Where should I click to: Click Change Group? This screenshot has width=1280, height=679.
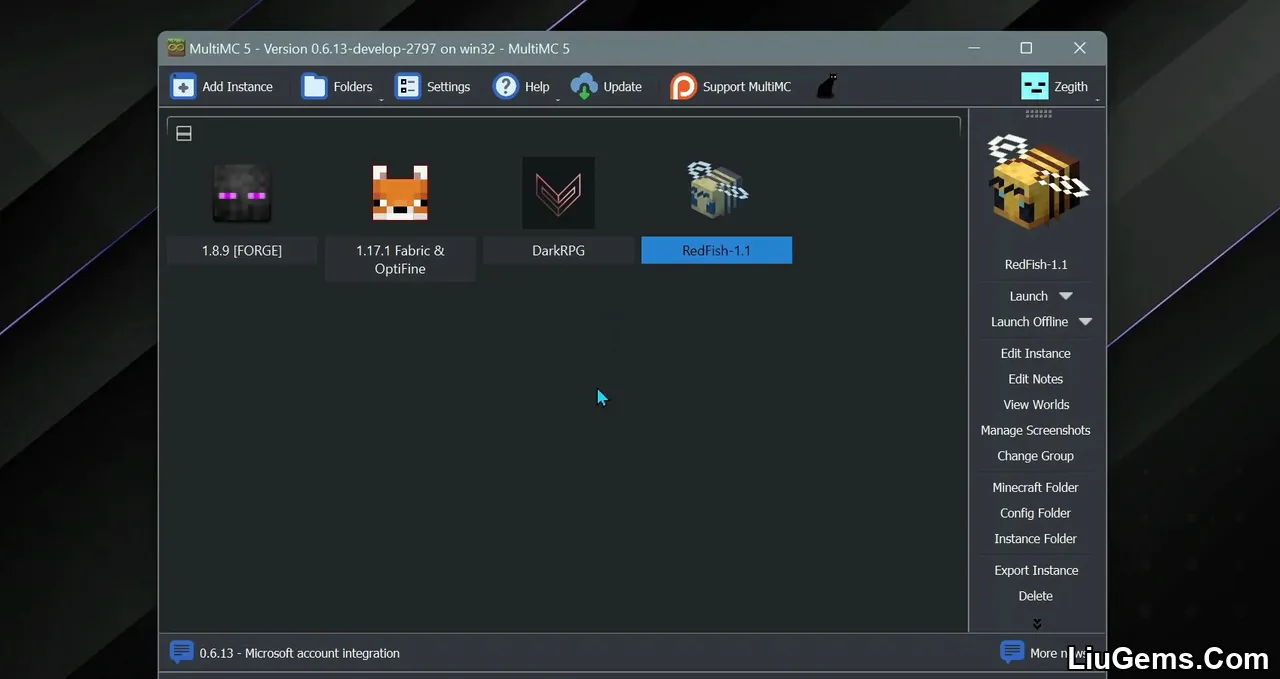[1036, 456]
